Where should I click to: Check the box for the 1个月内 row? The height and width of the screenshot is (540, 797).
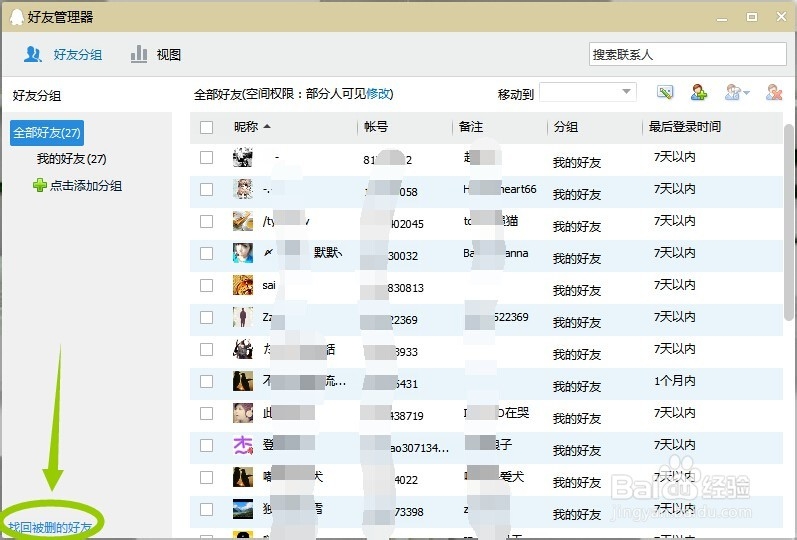point(206,381)
